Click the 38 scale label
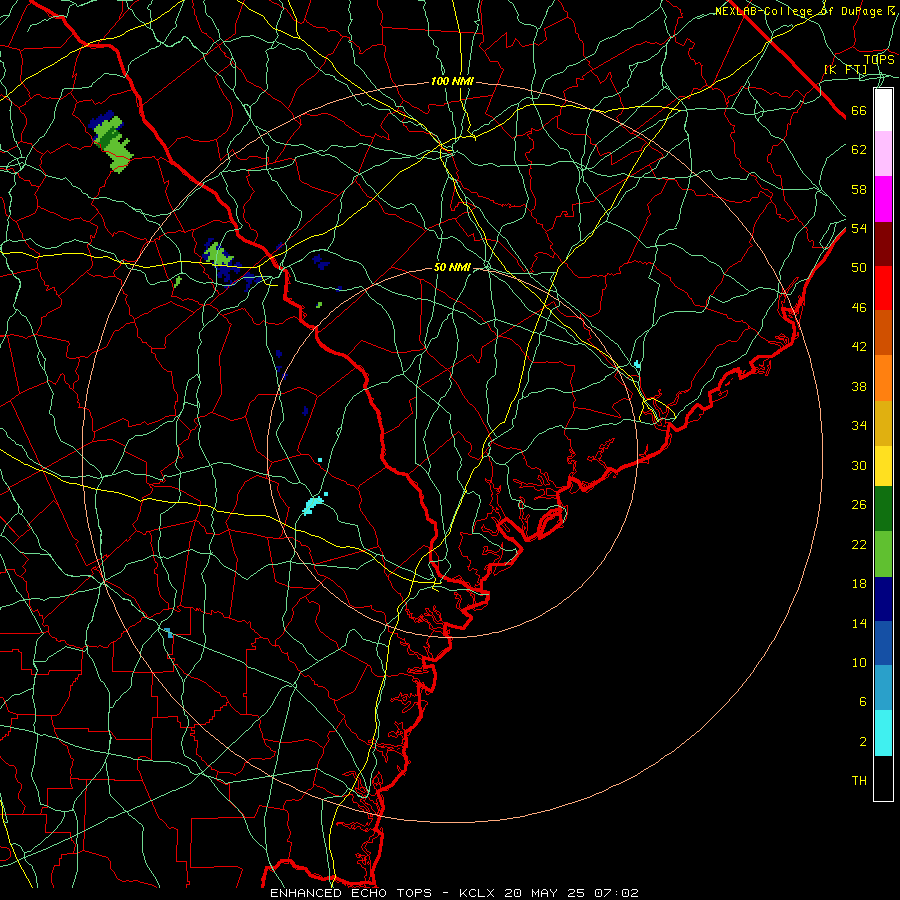Screen dimensions: 900x900 pos(859,386)
